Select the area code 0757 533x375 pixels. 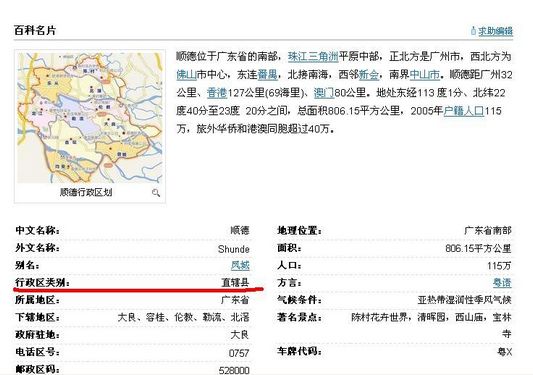tap(239, 353)
